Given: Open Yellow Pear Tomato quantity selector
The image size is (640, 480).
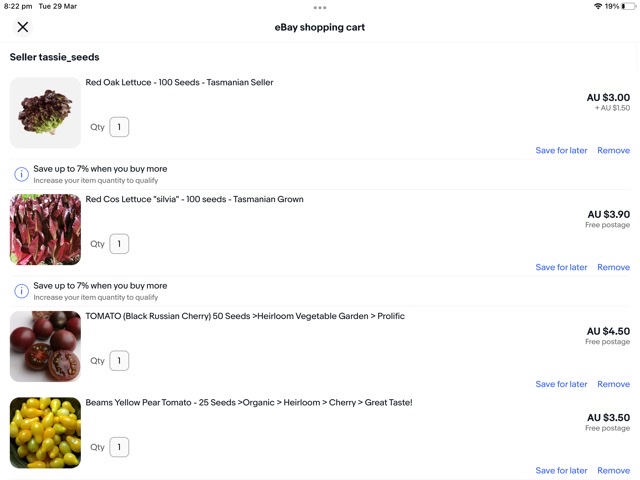Looking at the screenshot, I should click(119, 447).
